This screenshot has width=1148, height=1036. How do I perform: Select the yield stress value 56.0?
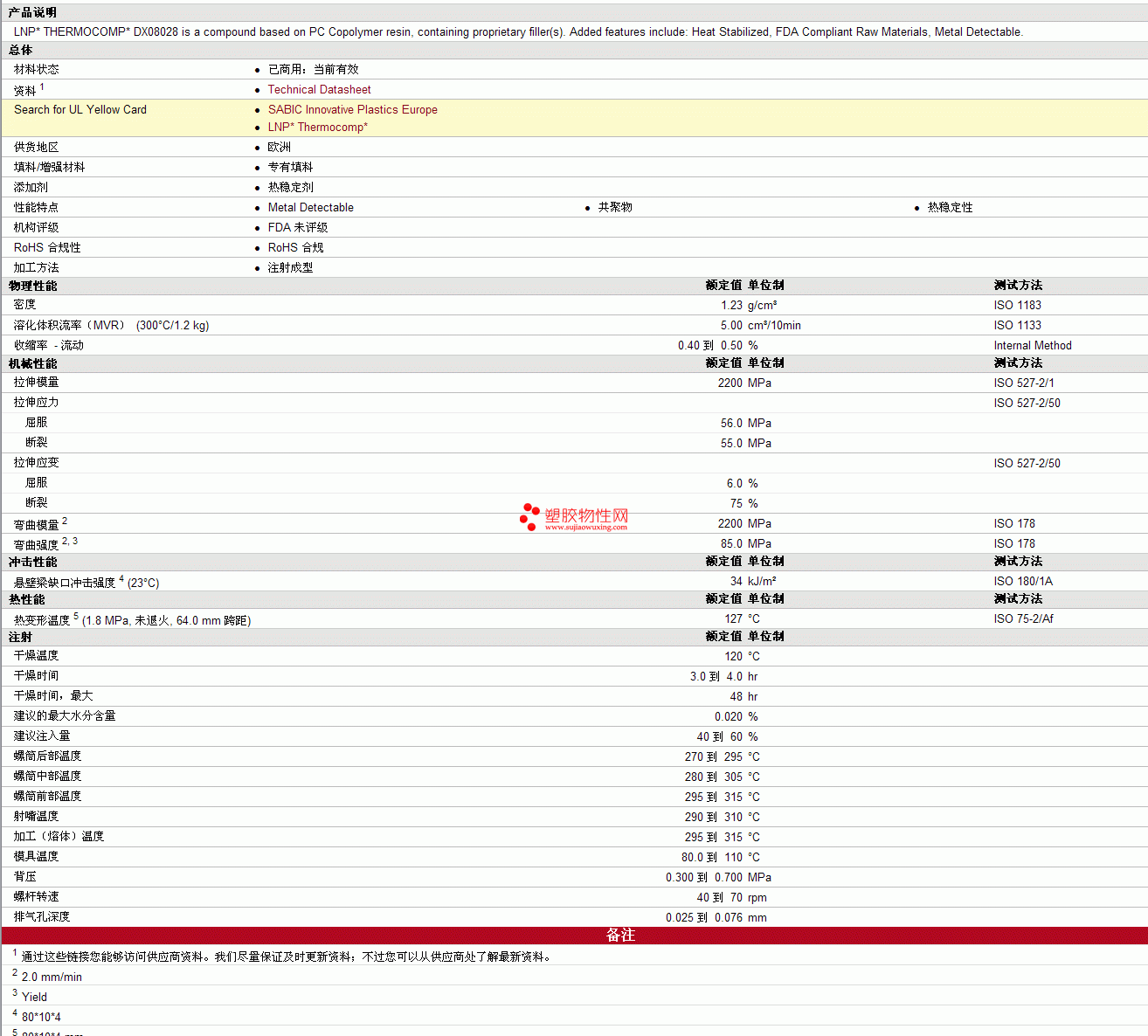731,424
